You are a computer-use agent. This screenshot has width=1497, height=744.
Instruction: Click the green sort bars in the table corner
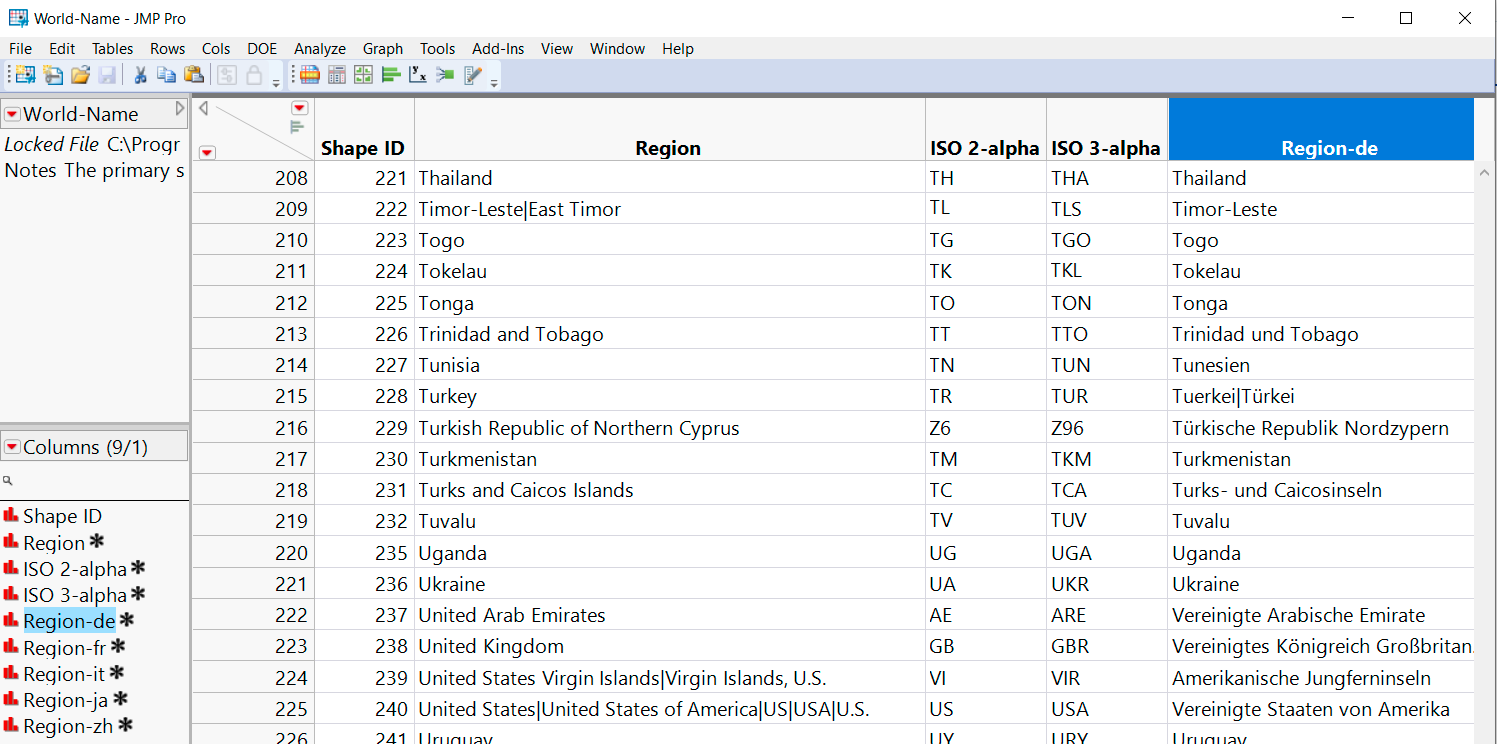pos(296,127)
